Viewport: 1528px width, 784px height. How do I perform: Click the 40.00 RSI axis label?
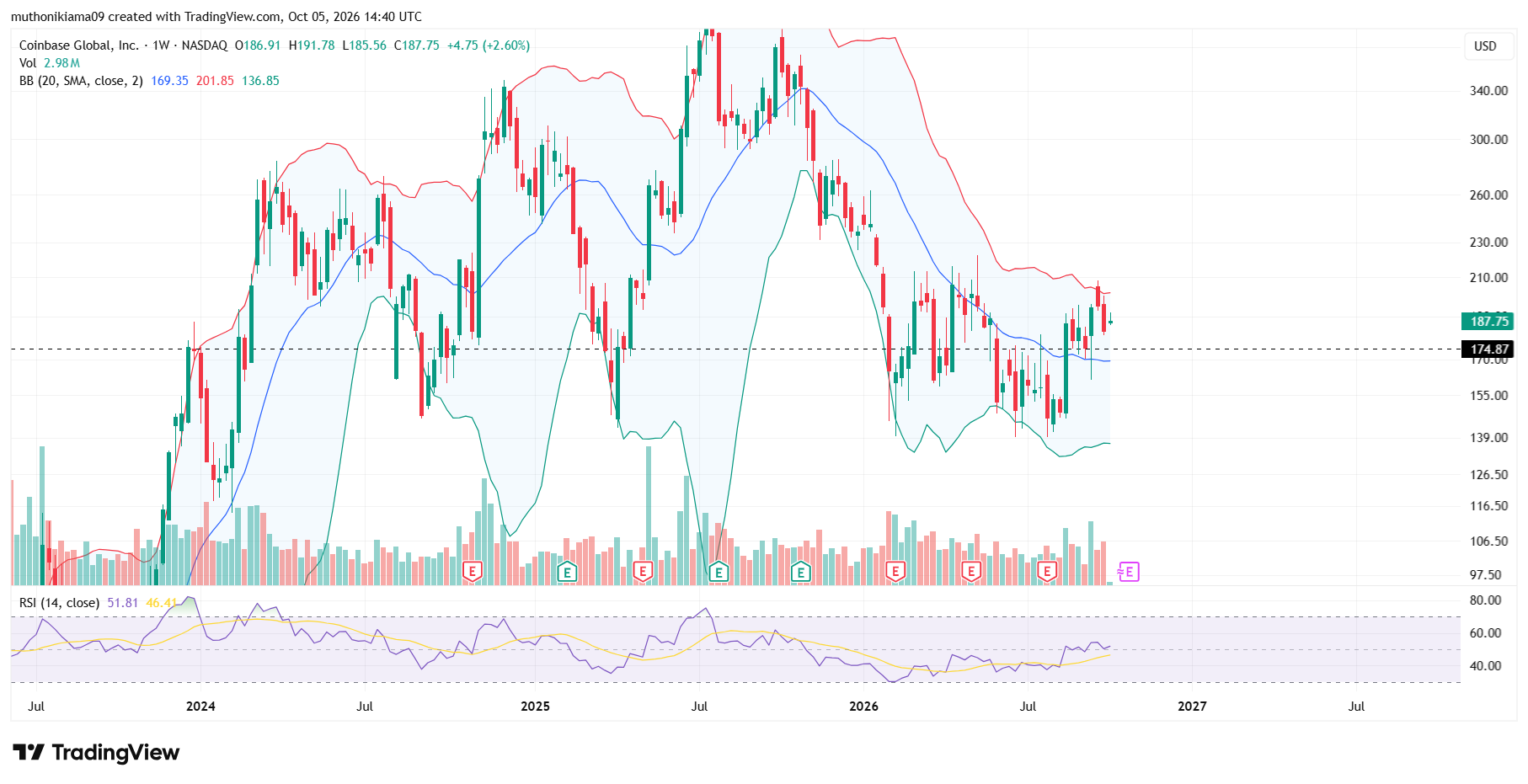pos(1485,666)
